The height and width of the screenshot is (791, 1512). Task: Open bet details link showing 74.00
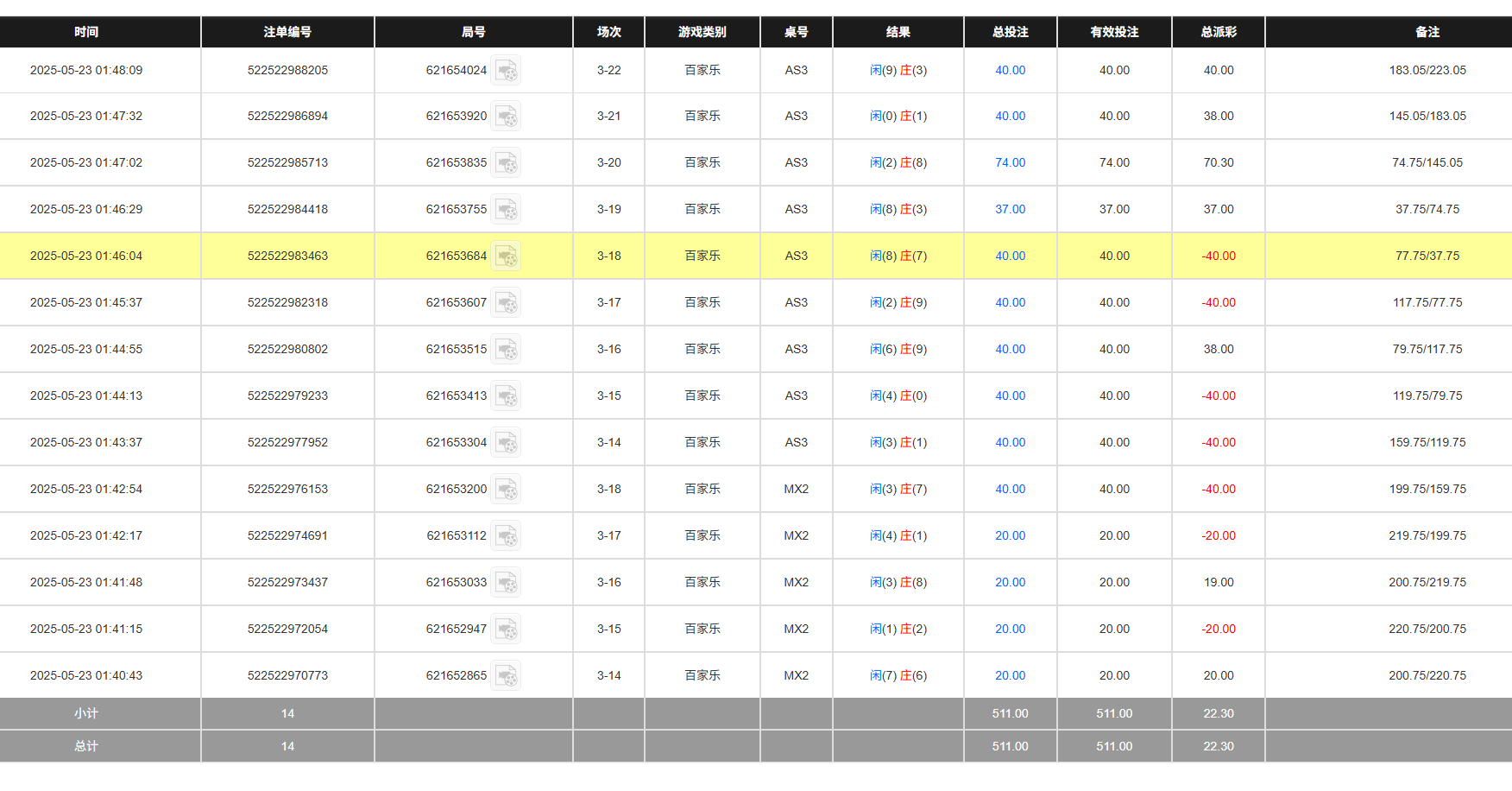[1010, 162]
